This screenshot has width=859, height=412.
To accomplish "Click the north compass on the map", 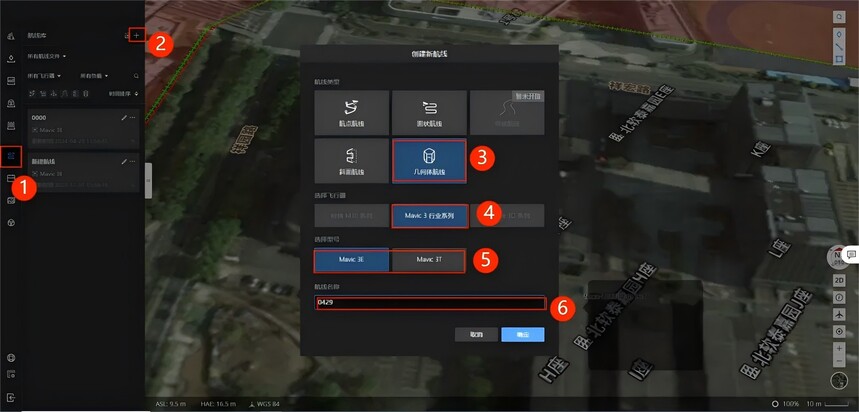I will pyautogui.click(x=838, y=258).
